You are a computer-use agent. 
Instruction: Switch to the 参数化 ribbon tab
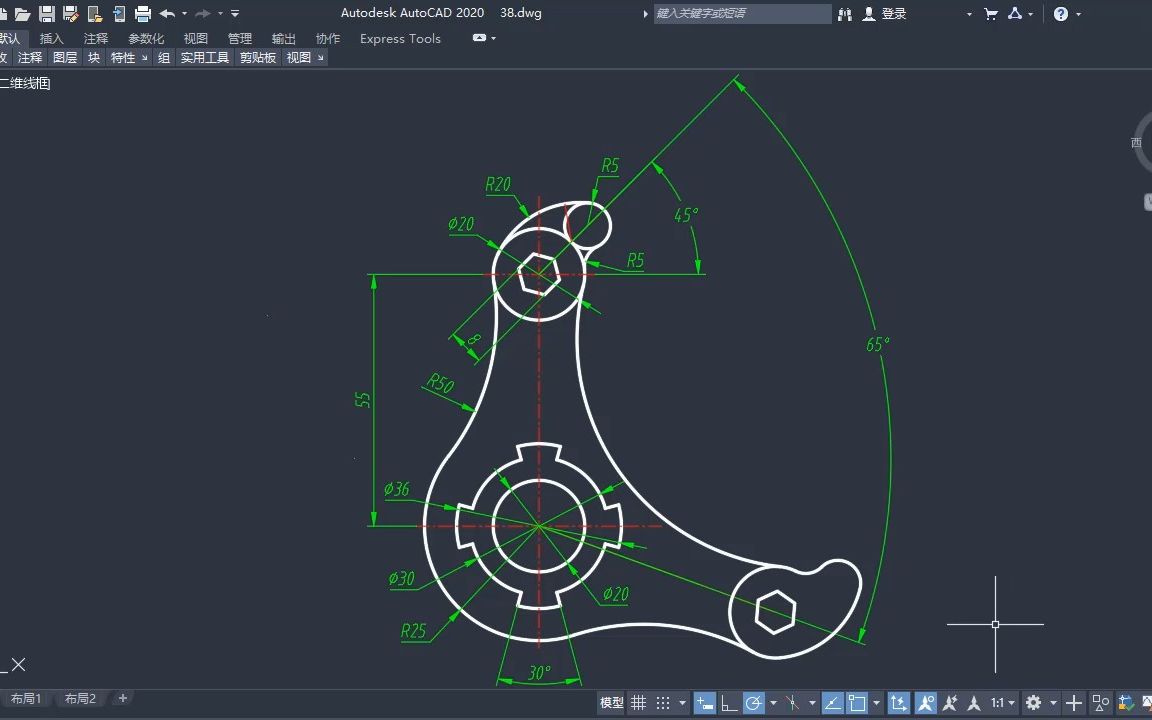pyautogui.click(x=146, y=38)
